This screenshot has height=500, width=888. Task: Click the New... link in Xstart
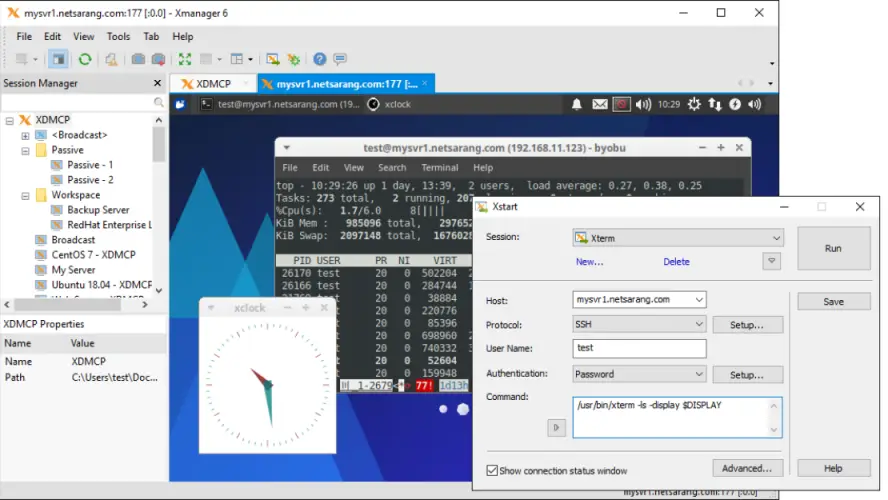point(589,262)
